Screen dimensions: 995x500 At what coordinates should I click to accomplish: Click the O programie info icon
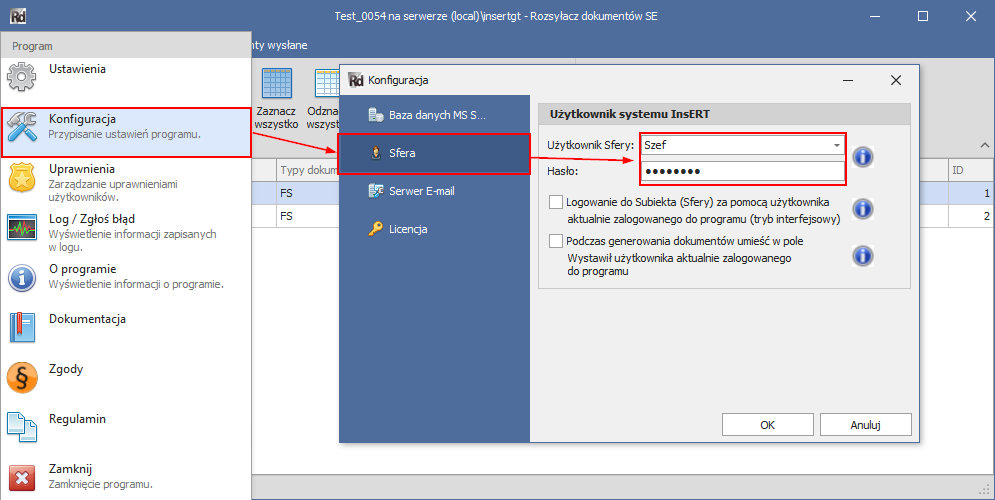(22, 277)
